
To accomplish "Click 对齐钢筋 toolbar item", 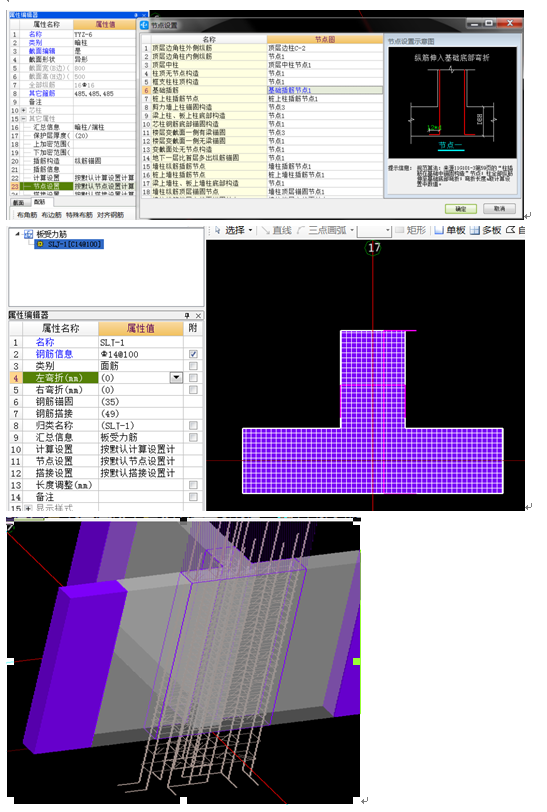I will pyautogui.click(x=110, y=214).
